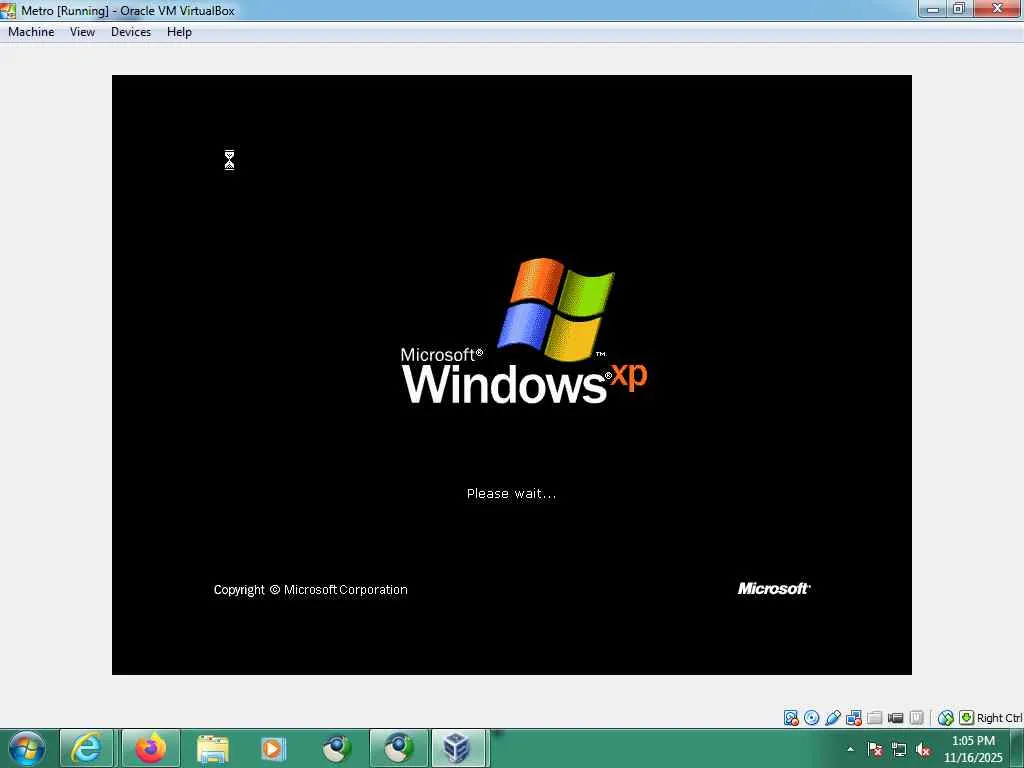Viewport: 1024px width, 768px height.
Task: Close the Metro VirtualBox window
Action: click(x=998, y=9)
